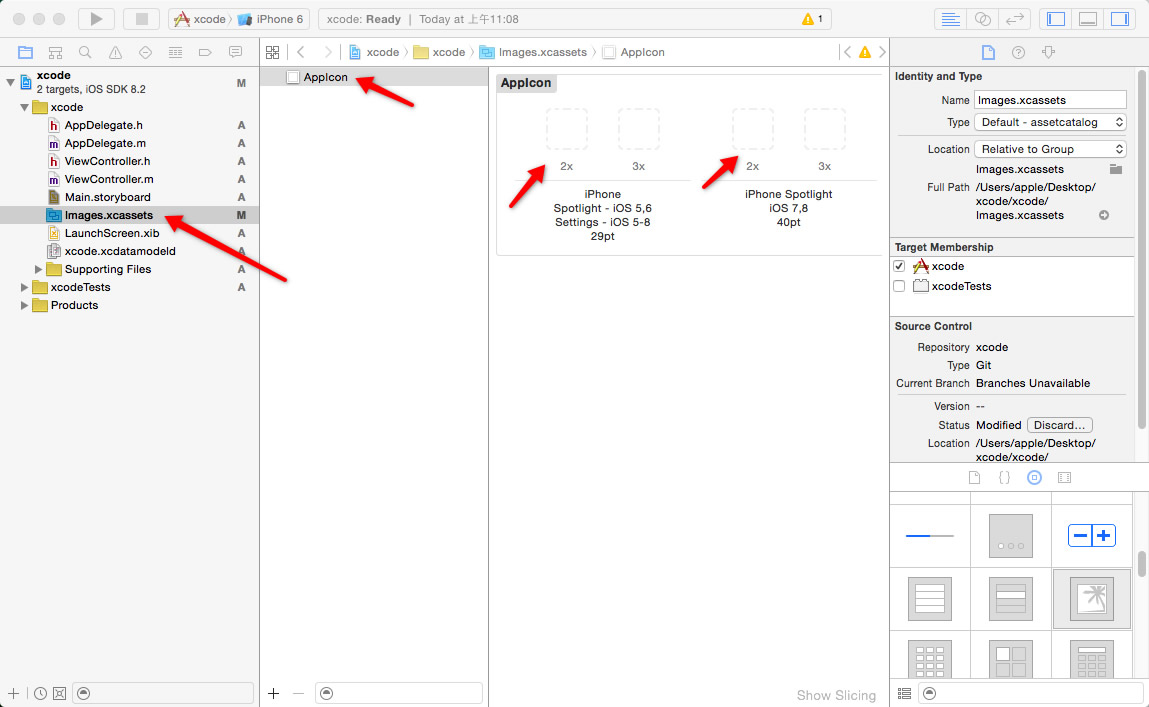Click the choose location folder icon
This screenshot has height=707, width=1149.
[1116, 169]
